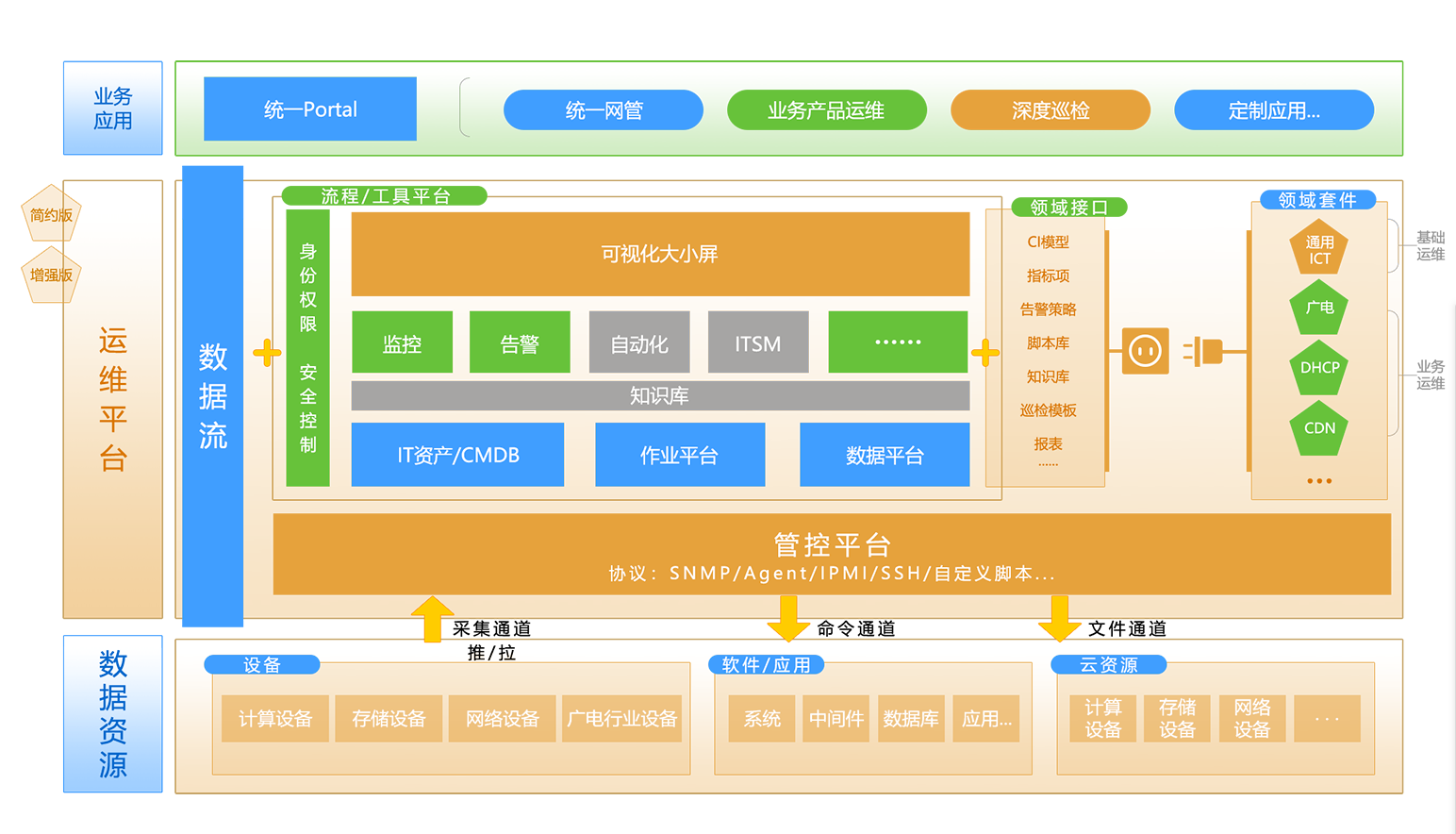Open the 统一Portal button

[309, 108]
